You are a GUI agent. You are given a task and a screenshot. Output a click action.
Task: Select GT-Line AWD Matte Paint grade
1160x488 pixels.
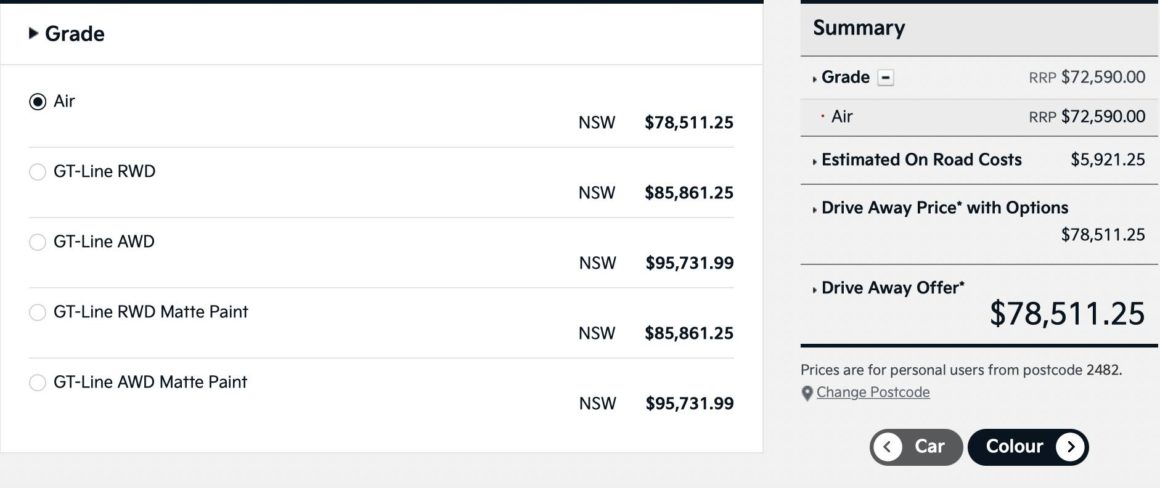(38, 383)
